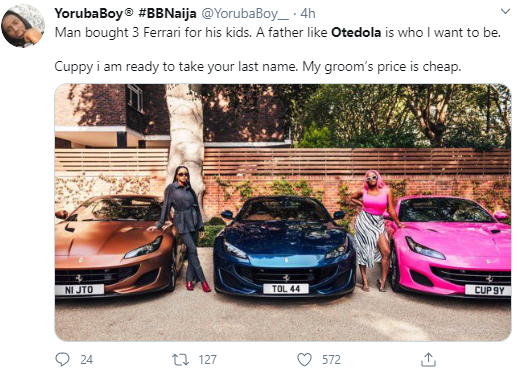Expand the tweet options chevron
Screen dimensions: 519x370
(505, 12)
